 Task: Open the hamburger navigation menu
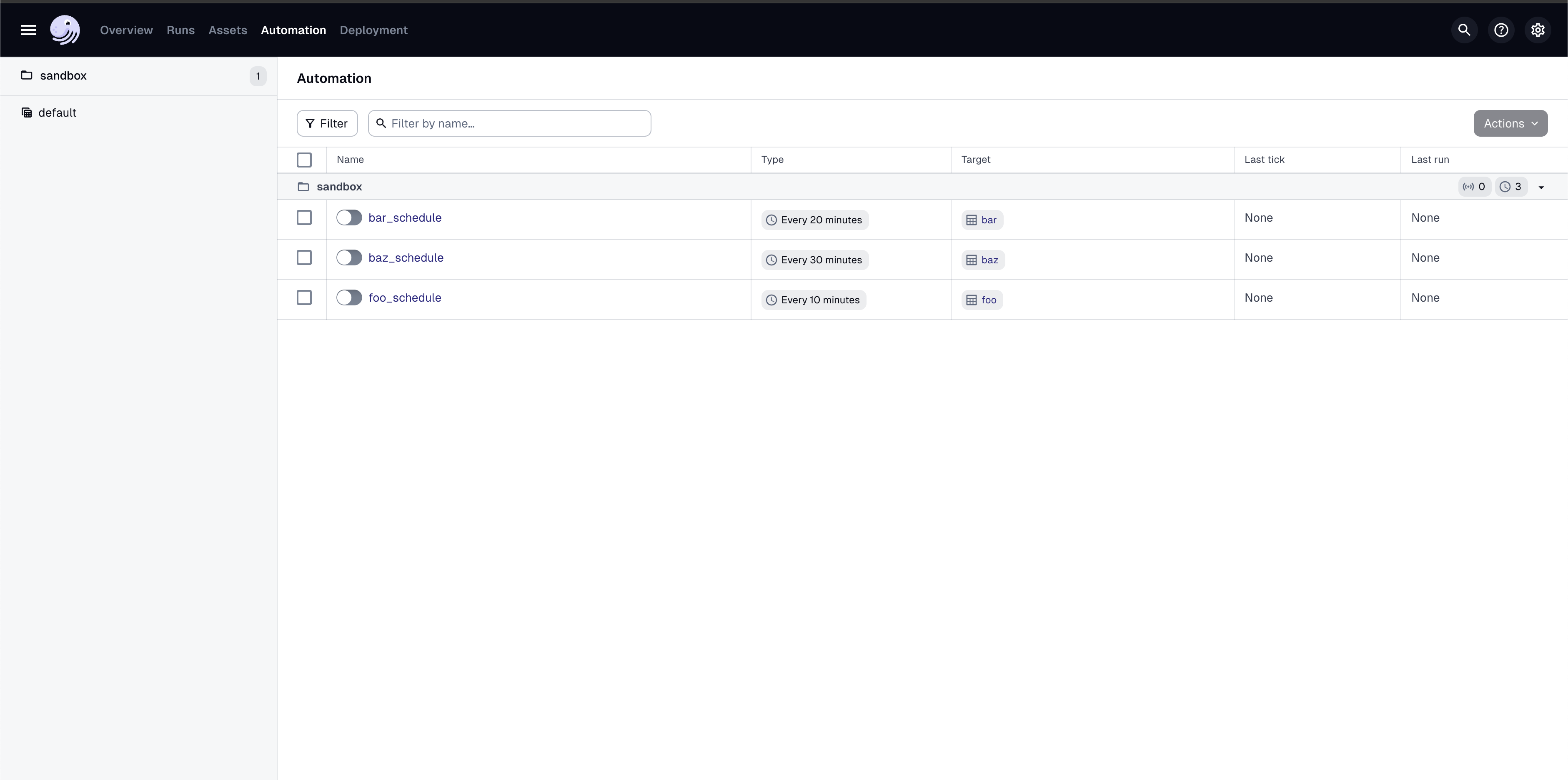tap(28, 30)
